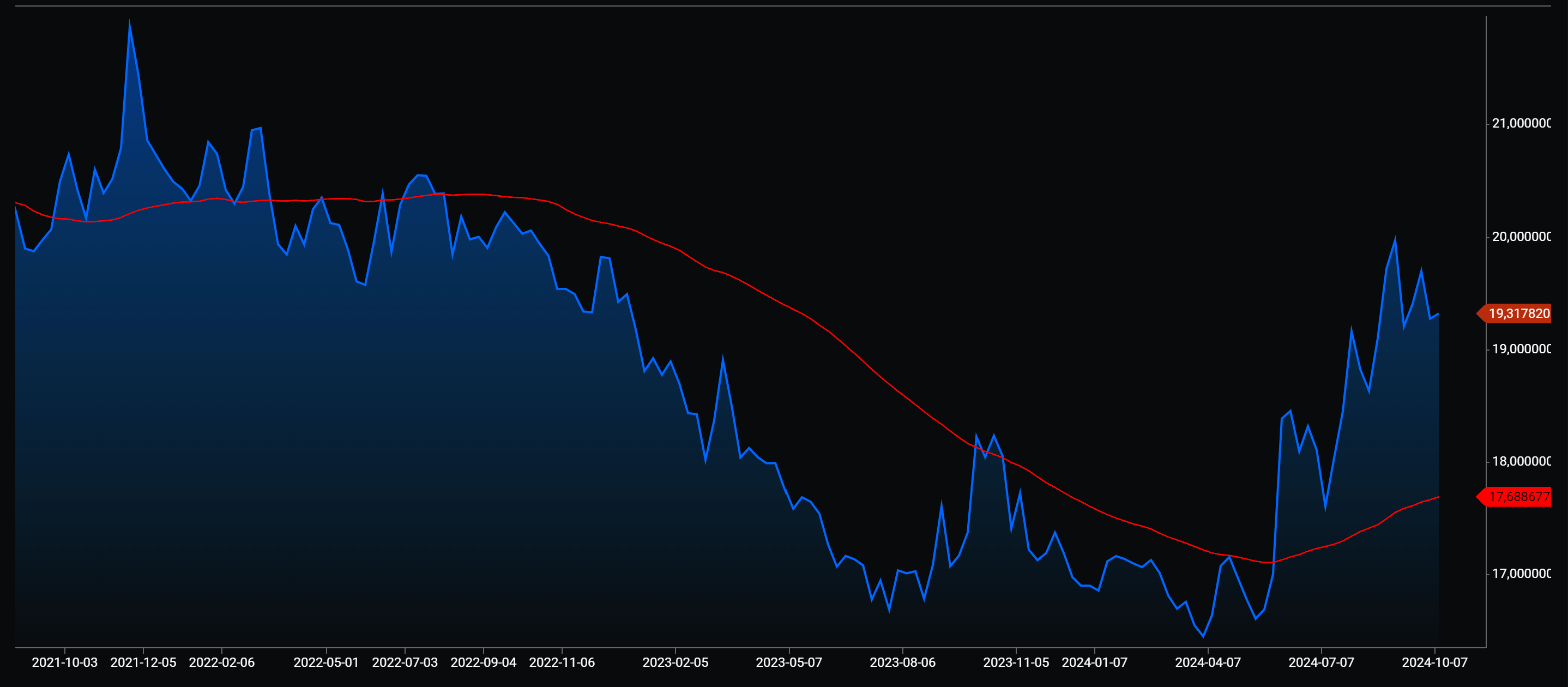1568x687 pixels.
Task: Click the 2022-02-06 date label
Action: pyautogui.click(x=221, y=662)
